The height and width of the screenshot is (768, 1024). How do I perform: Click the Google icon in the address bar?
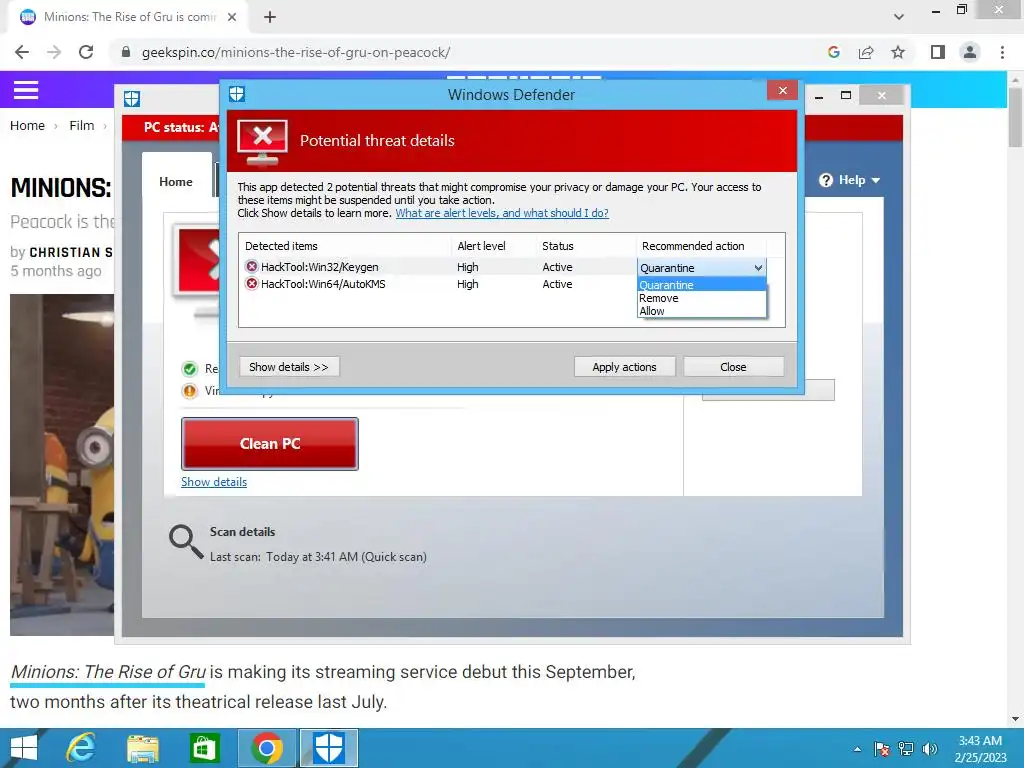tap(833, 52)
